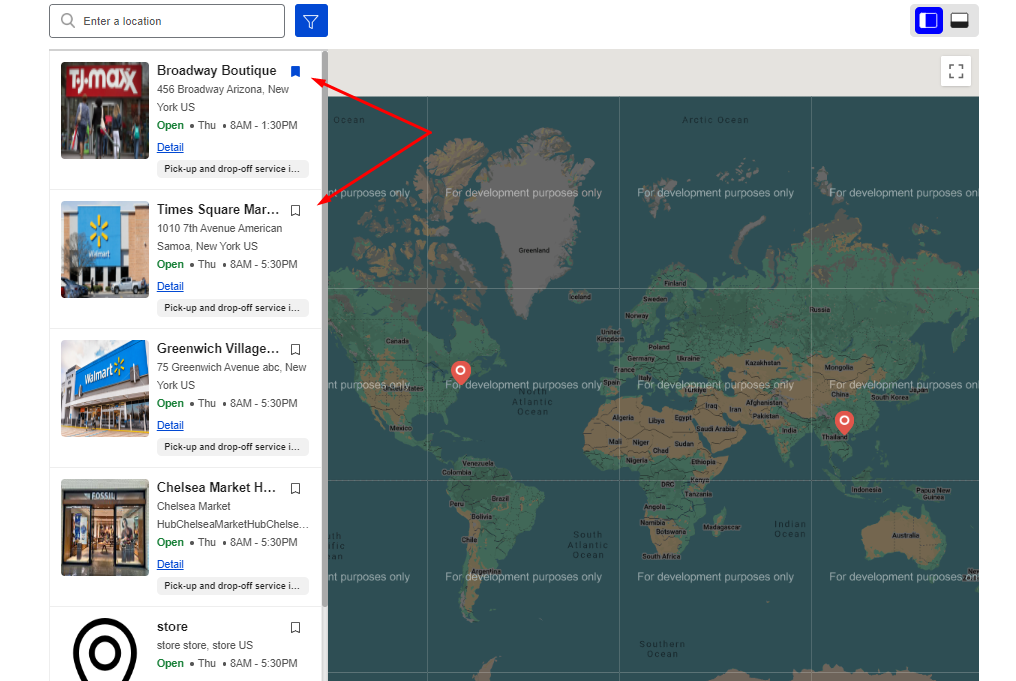Bookmark the Greenwich Village store

pos(295,349)
